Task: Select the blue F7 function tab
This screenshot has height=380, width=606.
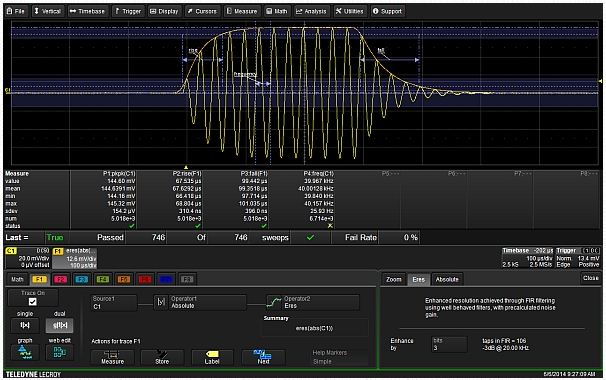Action: [166, 279]
